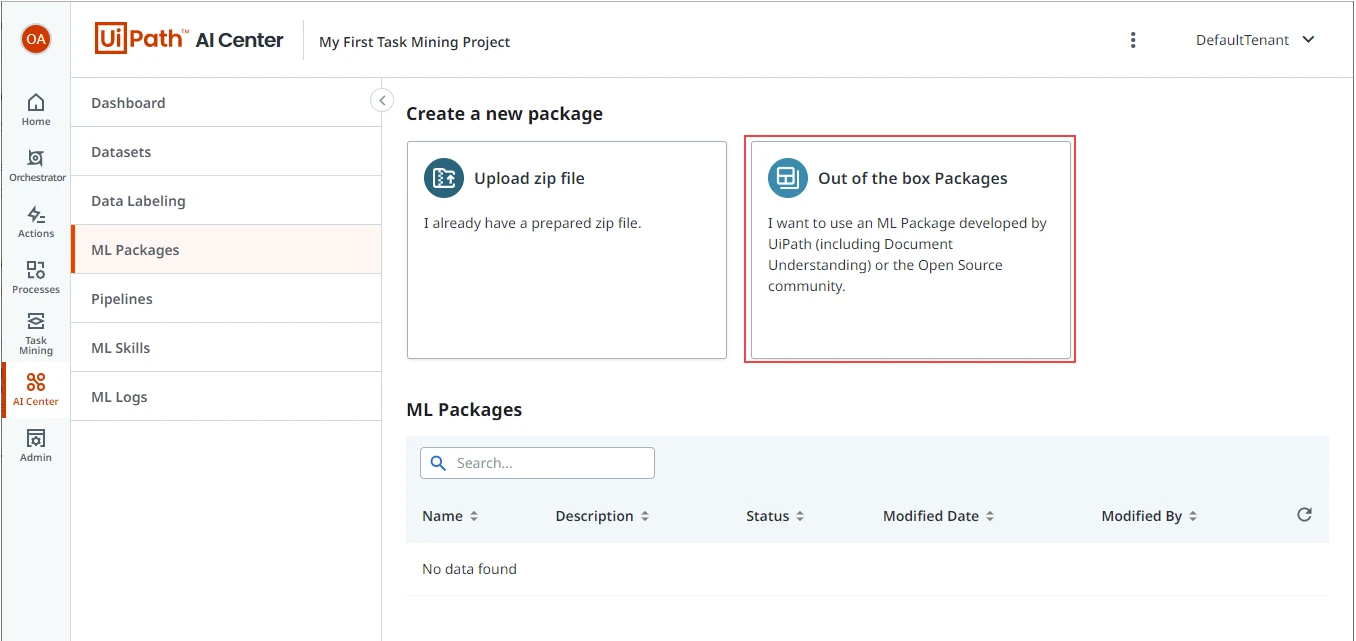Open the Pipelines menu item

(226, 299)
